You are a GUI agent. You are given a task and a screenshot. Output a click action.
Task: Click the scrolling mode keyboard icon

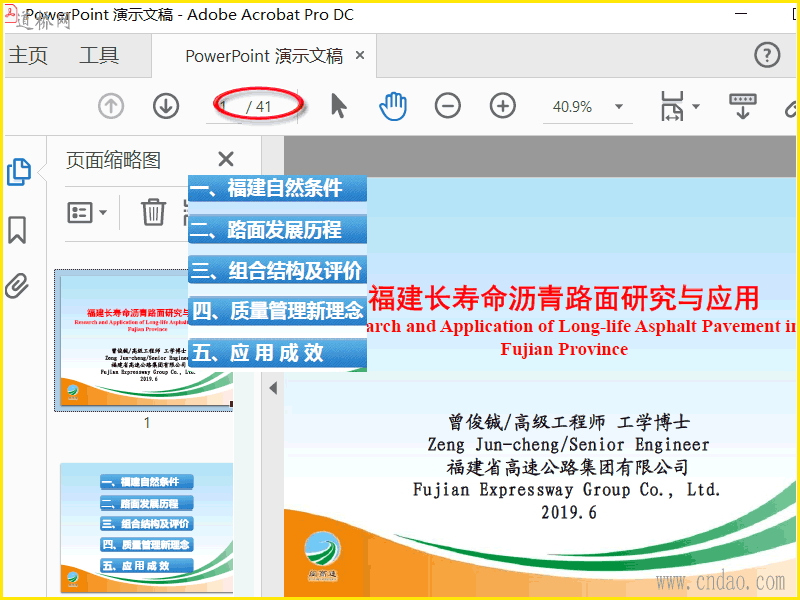(743, 106)
